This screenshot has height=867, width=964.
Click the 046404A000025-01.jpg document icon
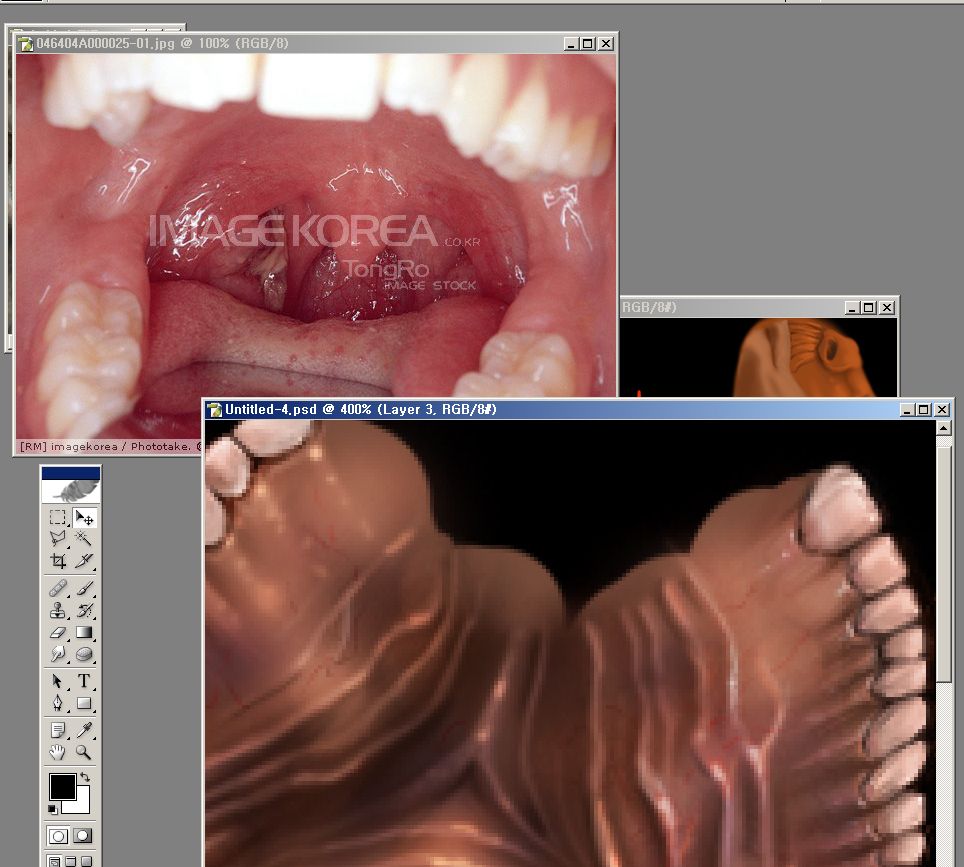click(x=26, y=44)
